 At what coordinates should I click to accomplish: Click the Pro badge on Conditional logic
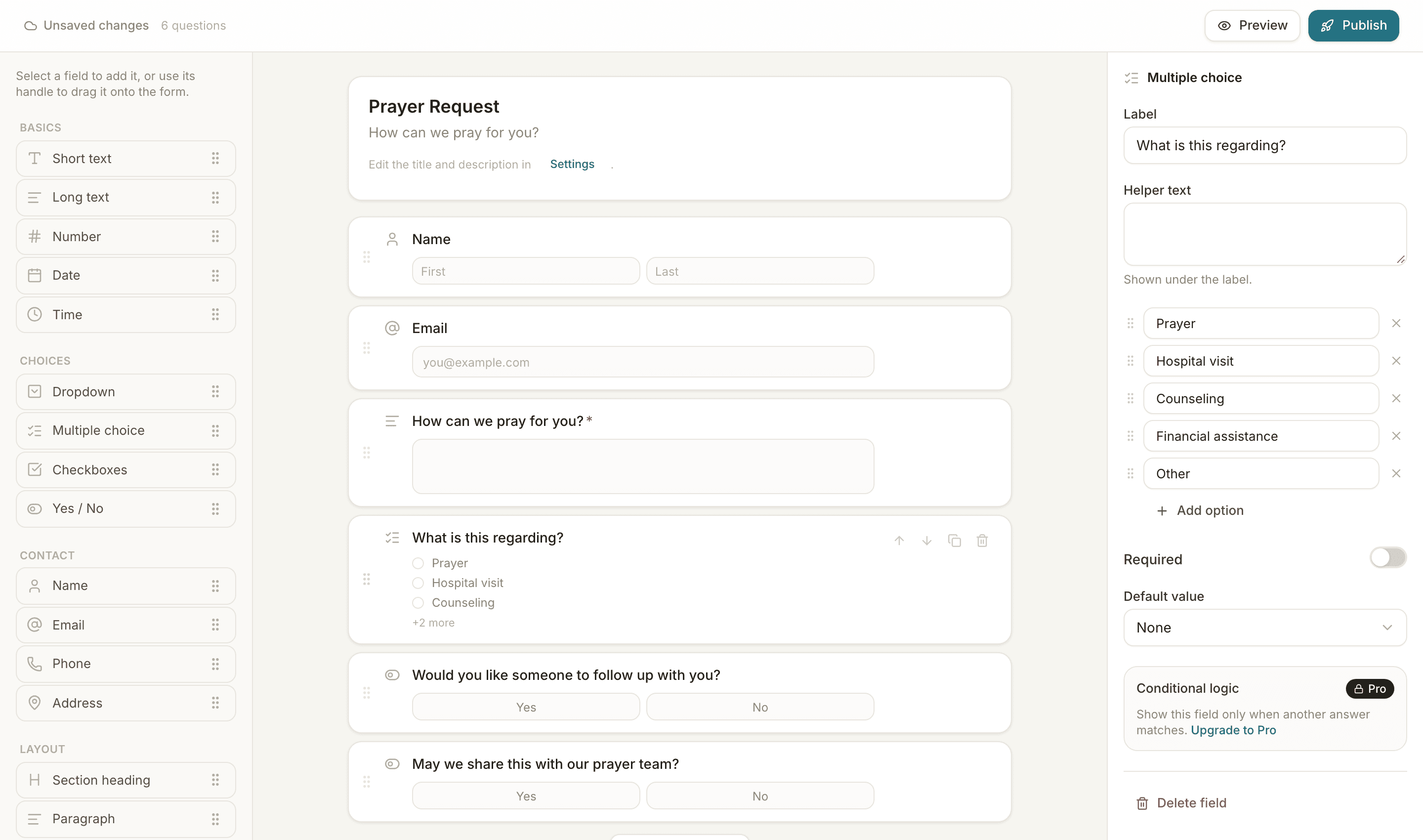pyautogui.click(x=1370, y=689)
